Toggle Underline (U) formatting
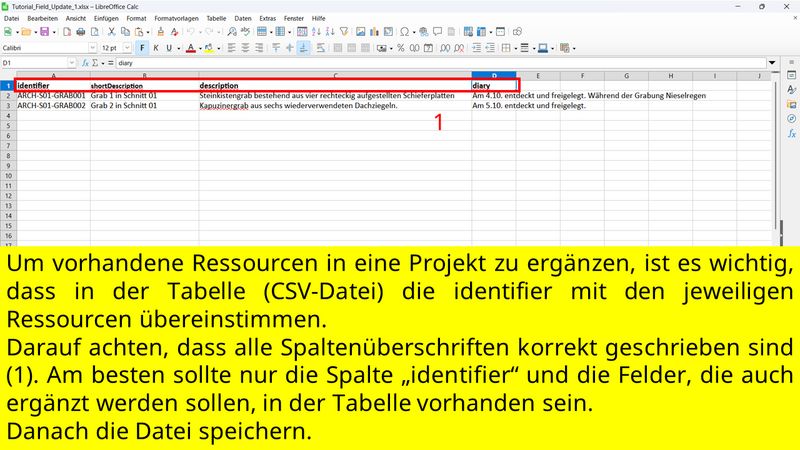This screenshot has height=450, width=800. [169, 48]
